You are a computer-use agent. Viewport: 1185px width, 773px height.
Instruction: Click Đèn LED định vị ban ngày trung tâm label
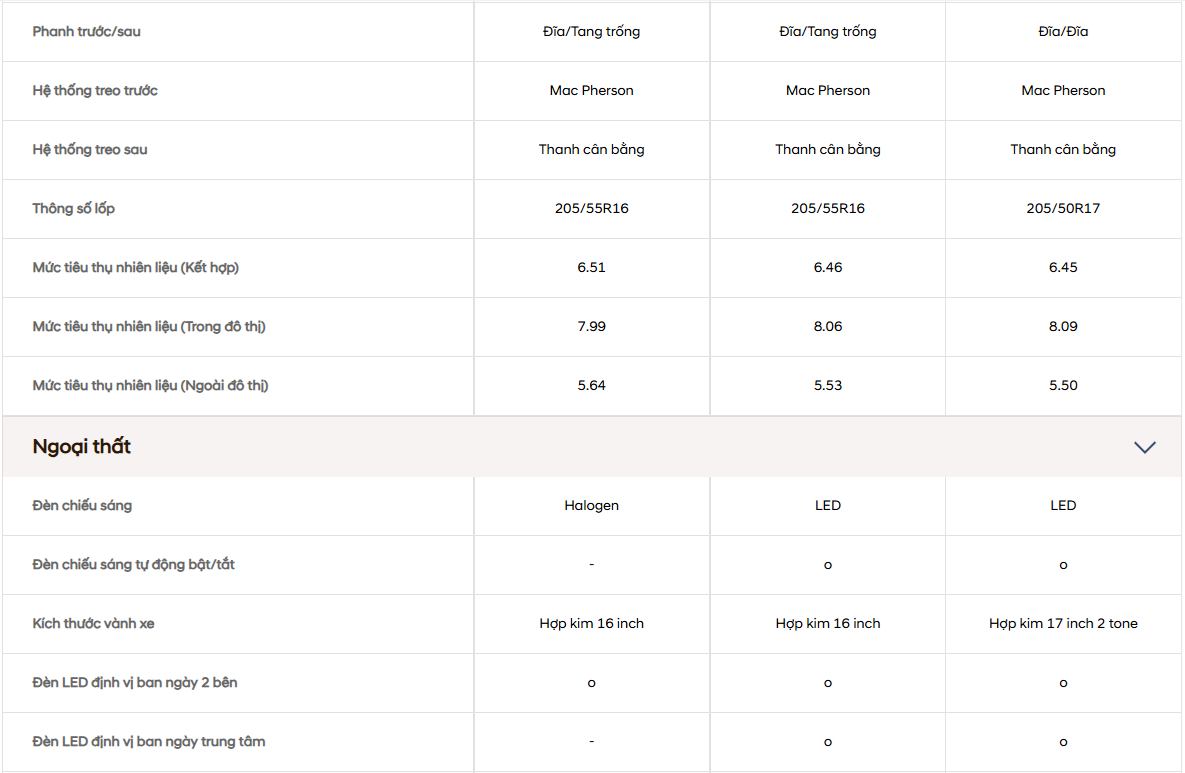[x=149, y=742]
